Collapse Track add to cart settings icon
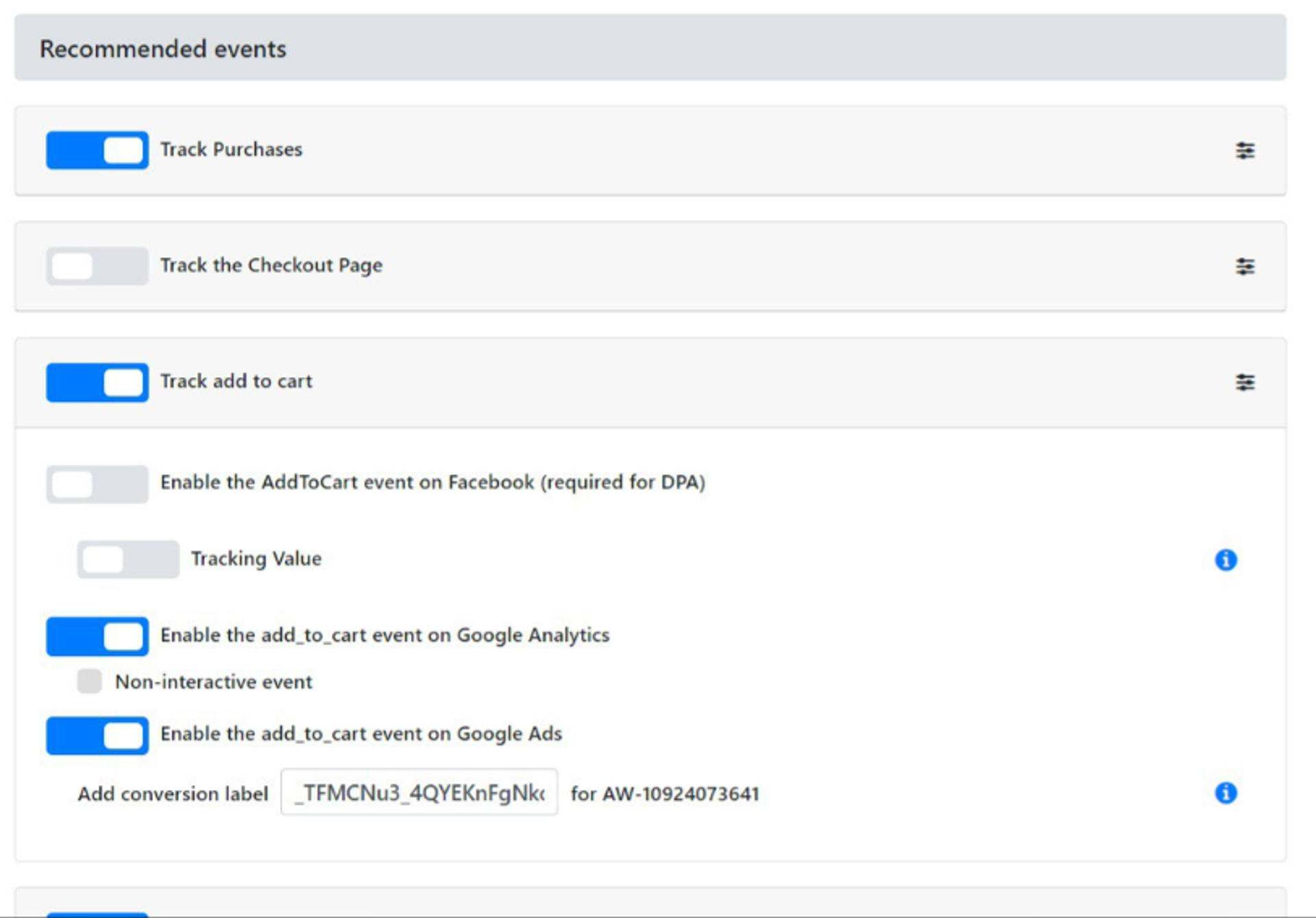 [x=1245, y=382]
